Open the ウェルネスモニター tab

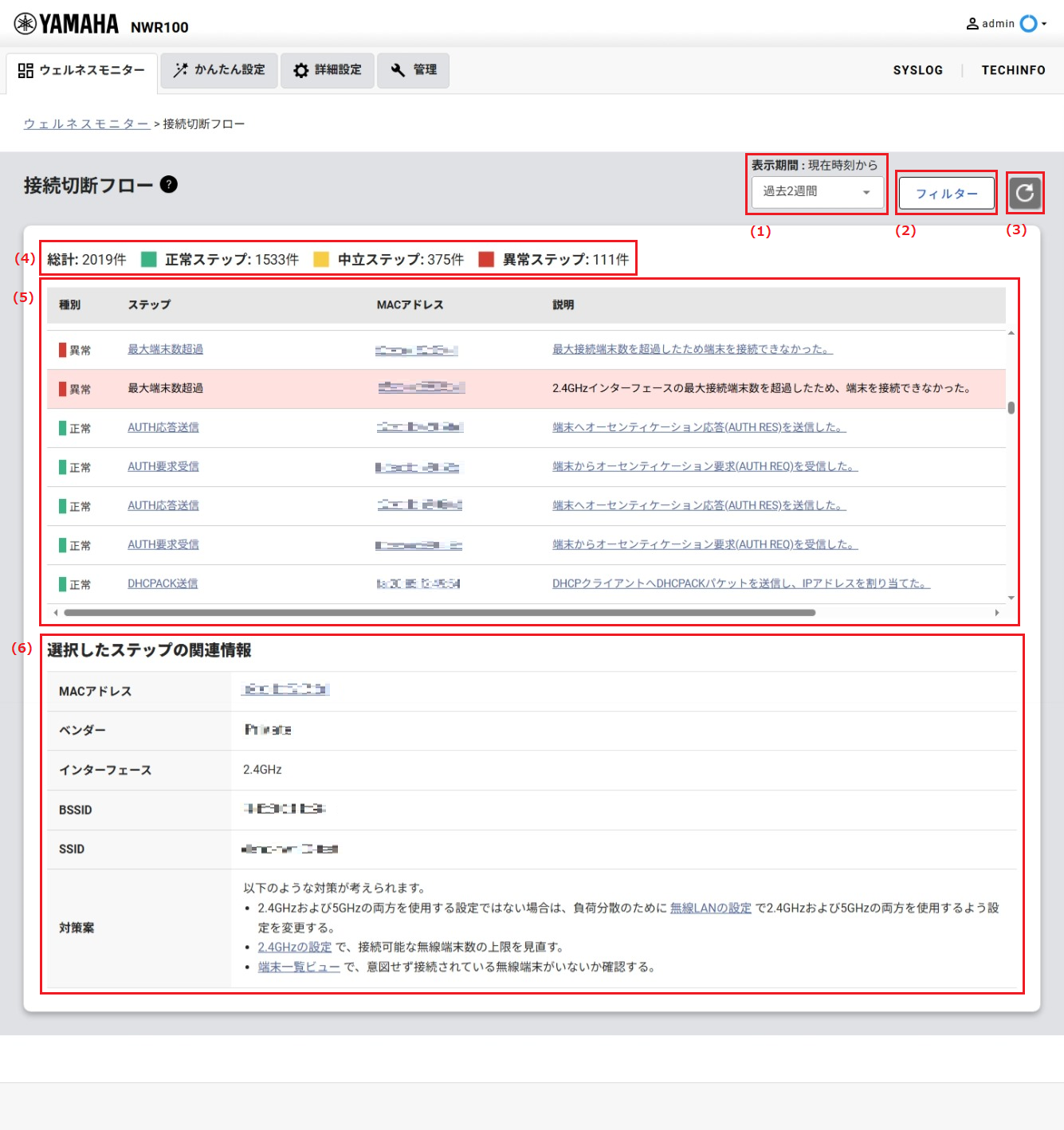[x=82, y=70]
